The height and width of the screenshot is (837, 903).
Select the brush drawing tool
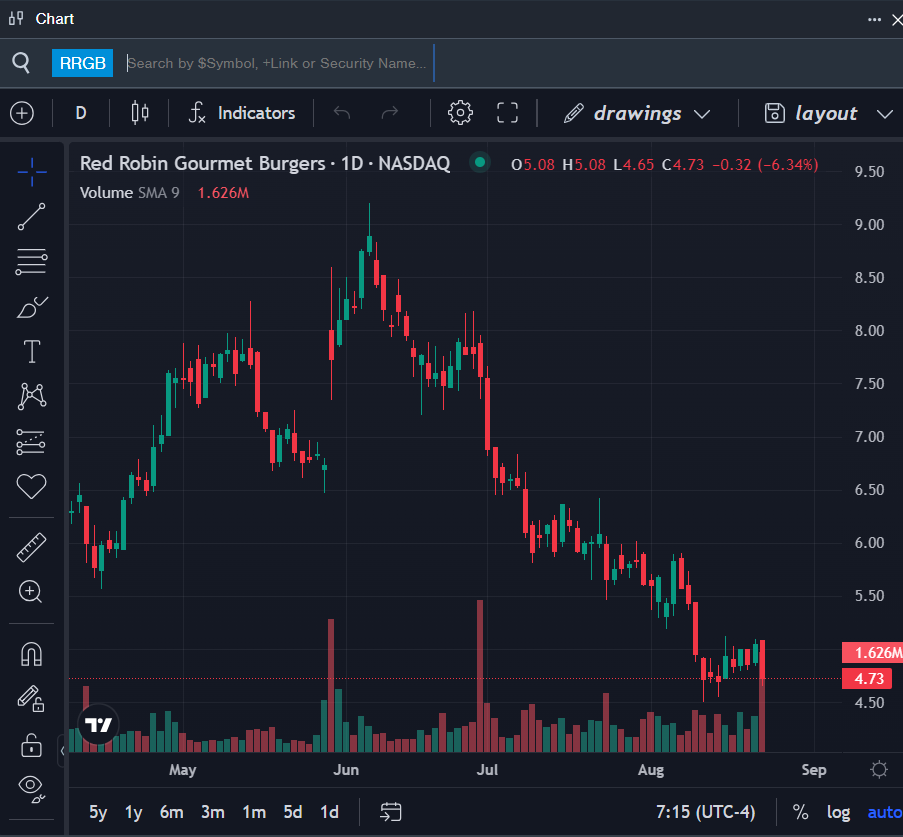click(32, 307)
